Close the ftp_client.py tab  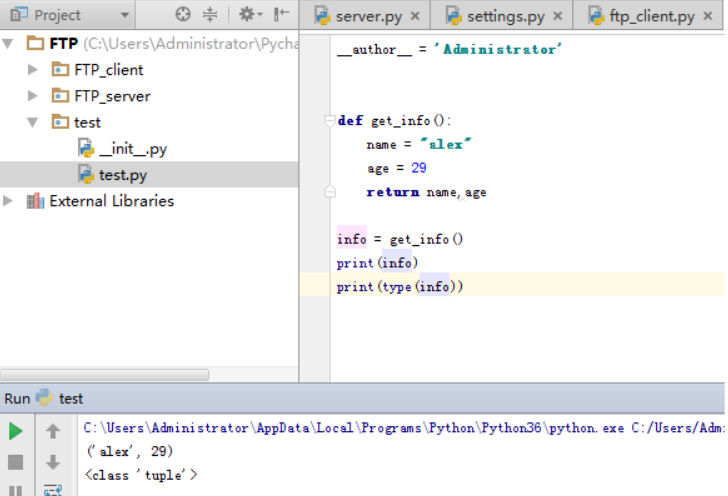708,16
